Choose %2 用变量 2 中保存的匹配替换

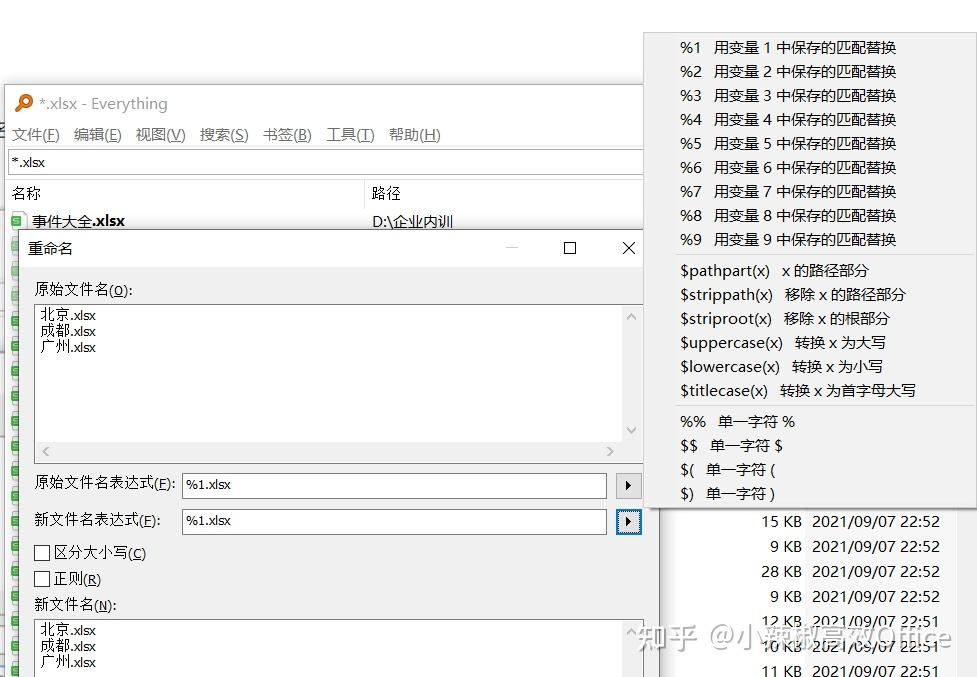click(788, 72)
